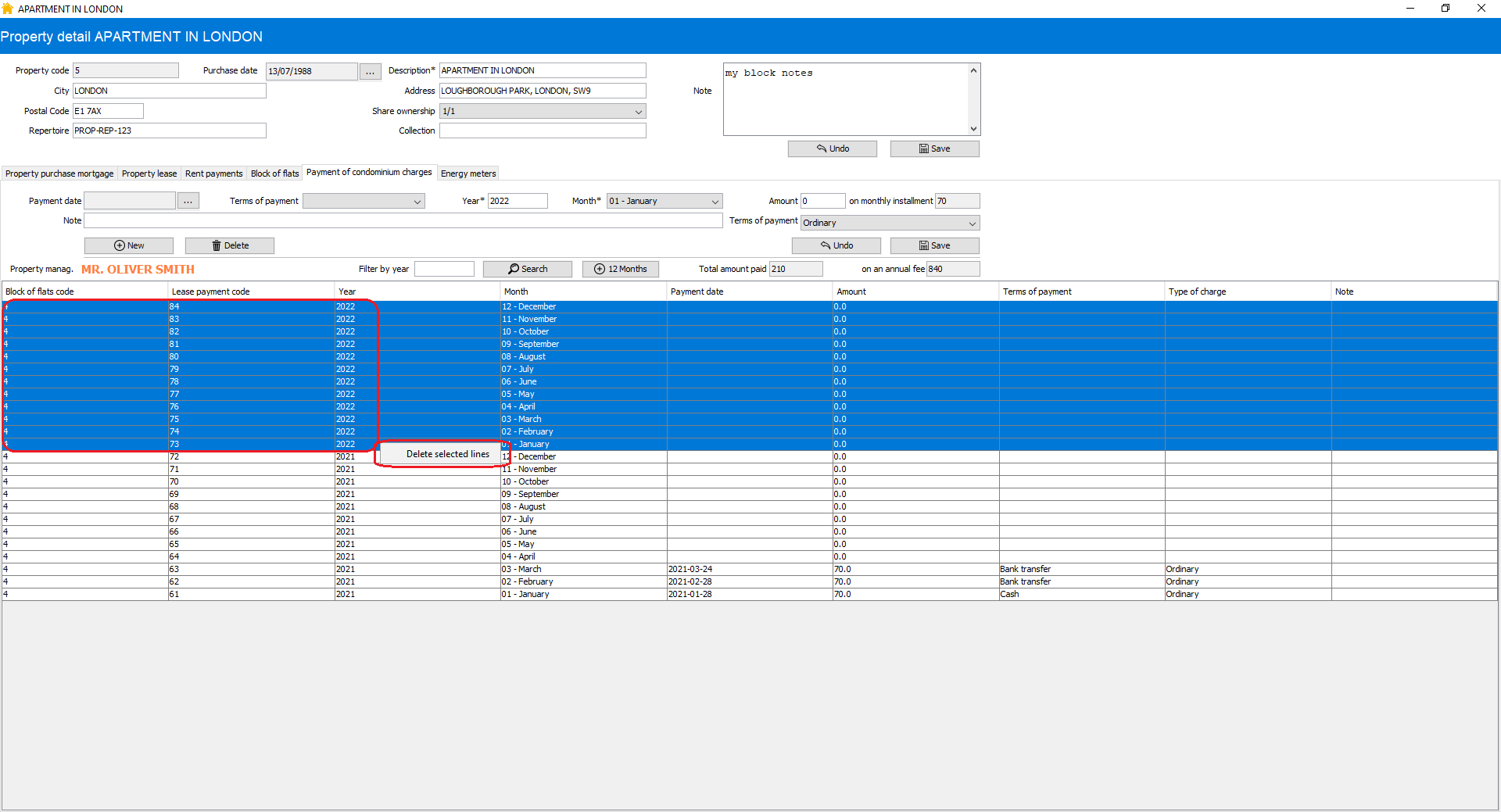
Task: Open the Energy meters tab
Action: (467, 173)
